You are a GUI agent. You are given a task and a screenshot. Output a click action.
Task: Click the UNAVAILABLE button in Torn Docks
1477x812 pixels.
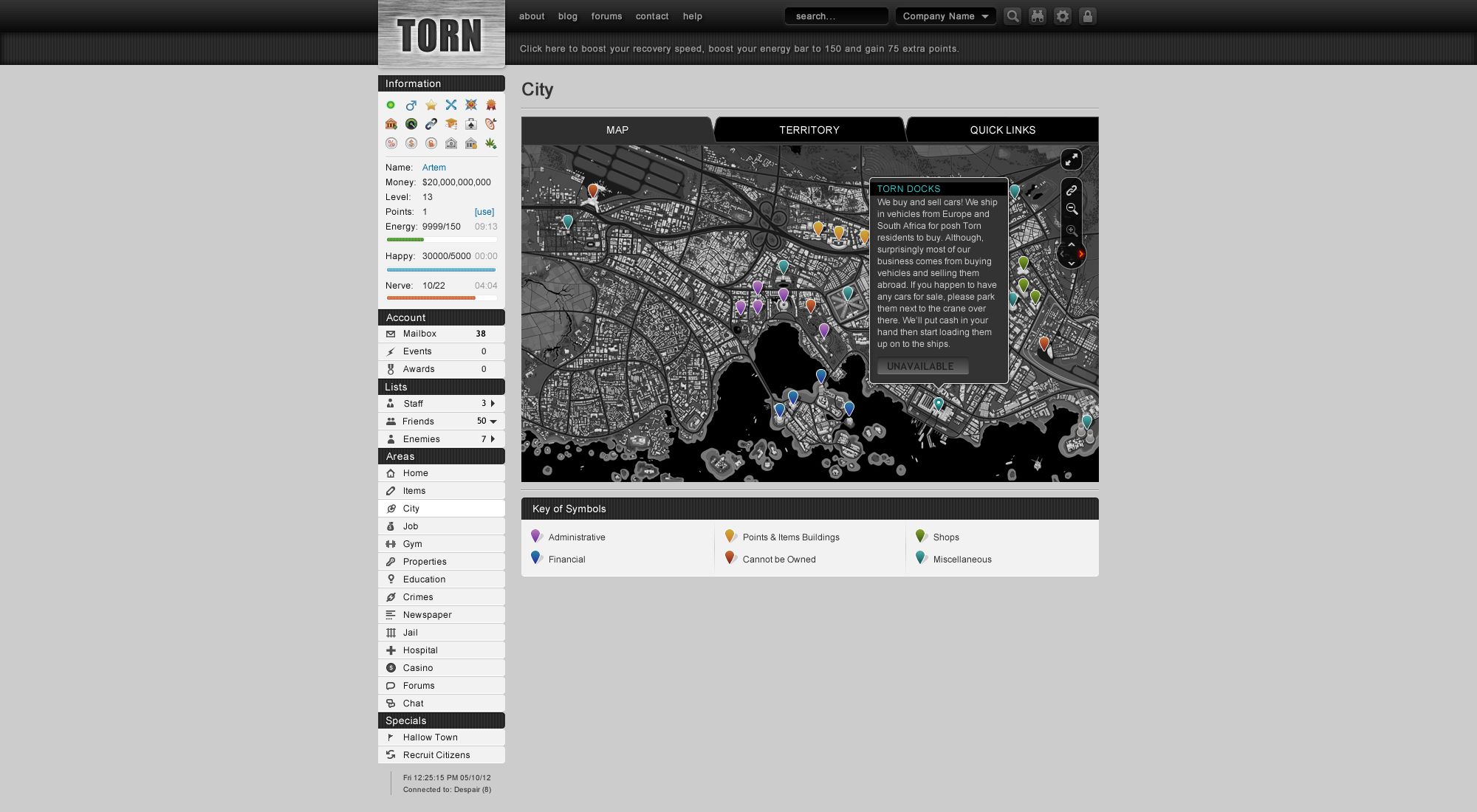pos(922,366)
